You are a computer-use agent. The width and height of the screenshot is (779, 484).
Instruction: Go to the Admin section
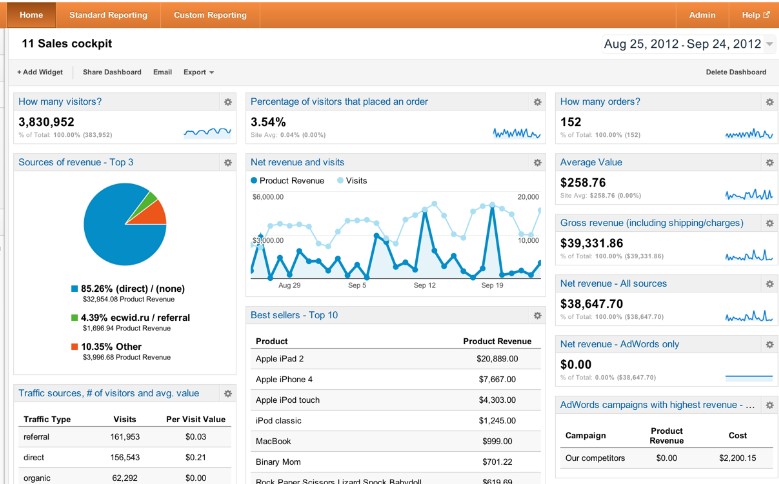(x=702, y=15)
